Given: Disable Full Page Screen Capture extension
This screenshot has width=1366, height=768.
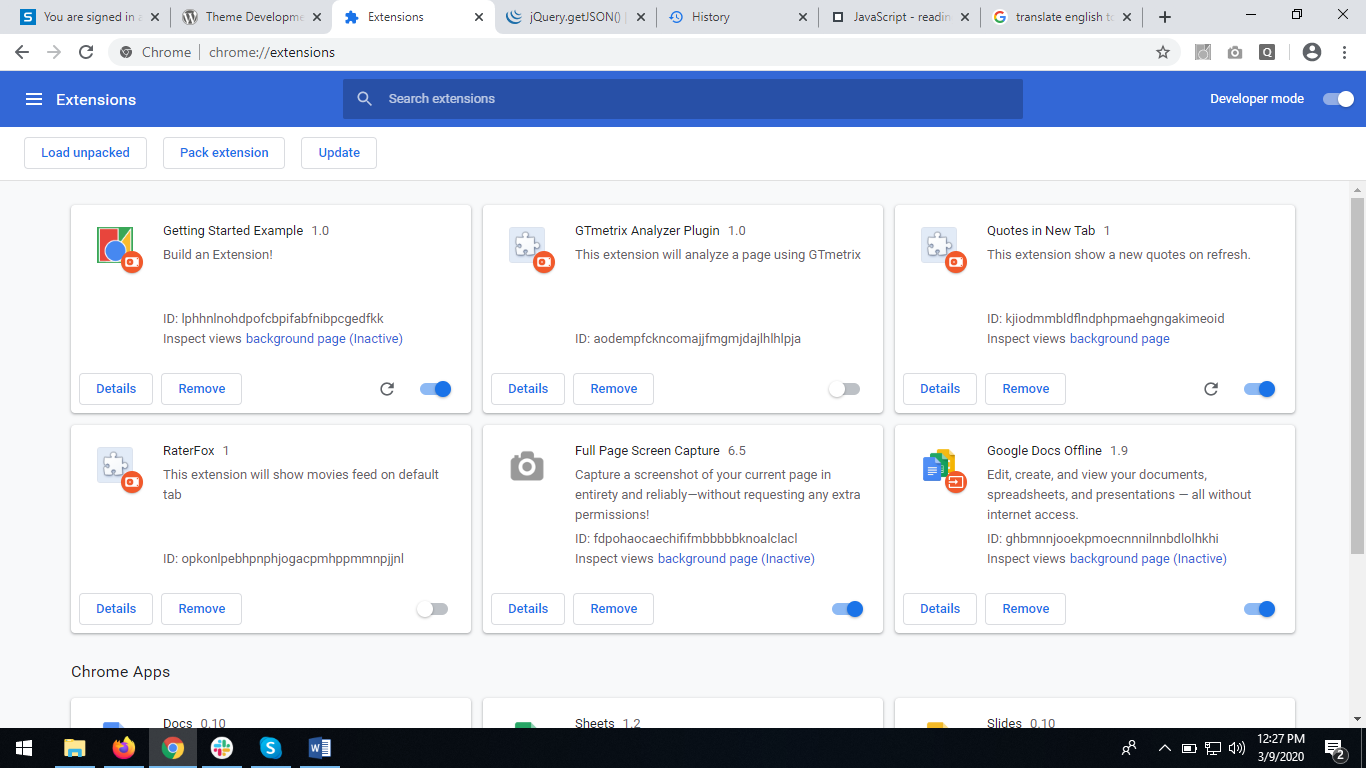Looking at the screenshot, I should tap(848, 609).
